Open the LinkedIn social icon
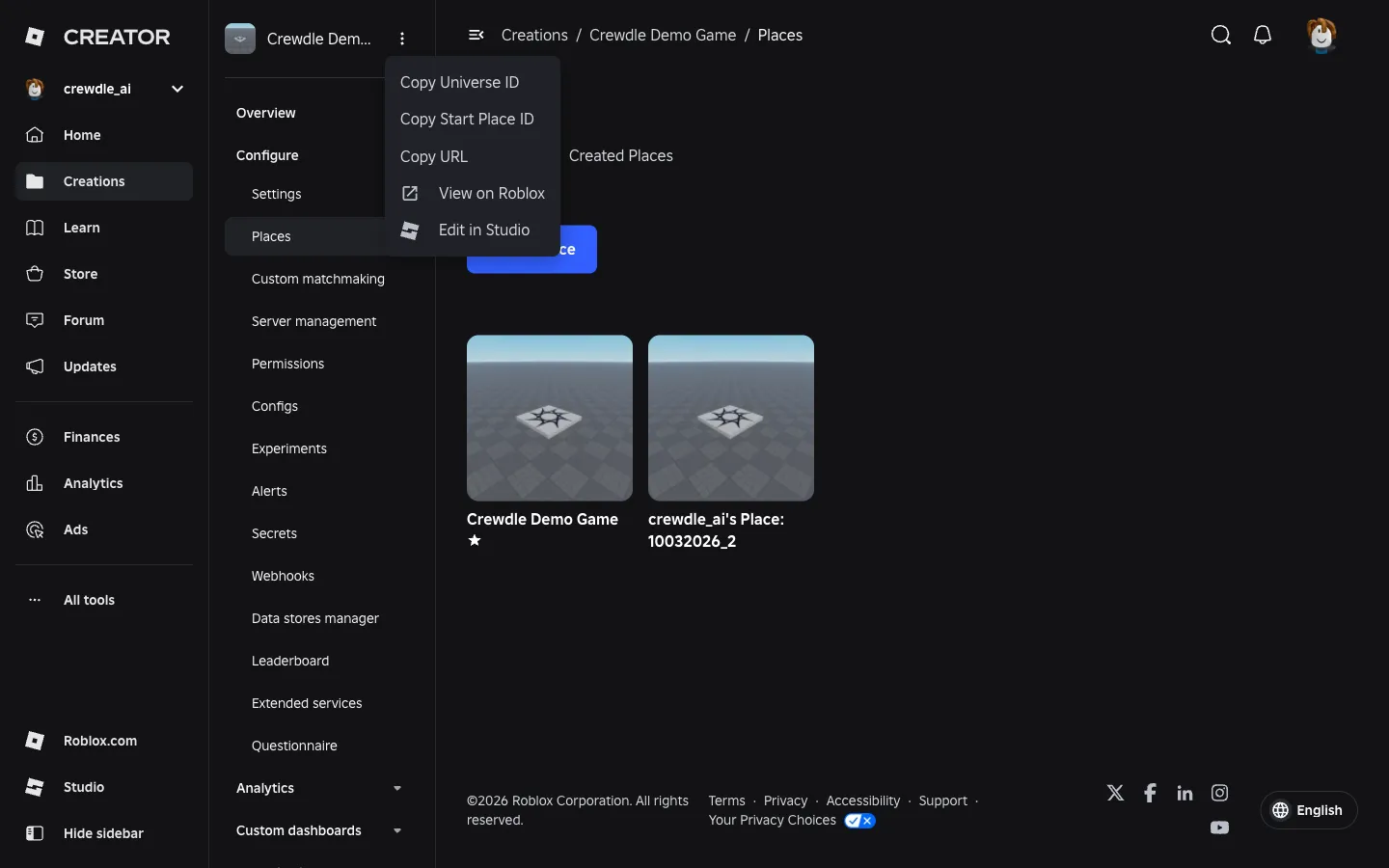The image size is (1389, 868). [x=1185, y=793]
